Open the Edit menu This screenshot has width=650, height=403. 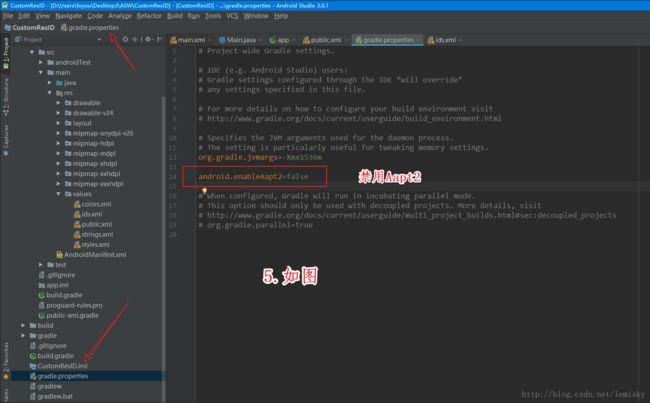tap(24, 16)
